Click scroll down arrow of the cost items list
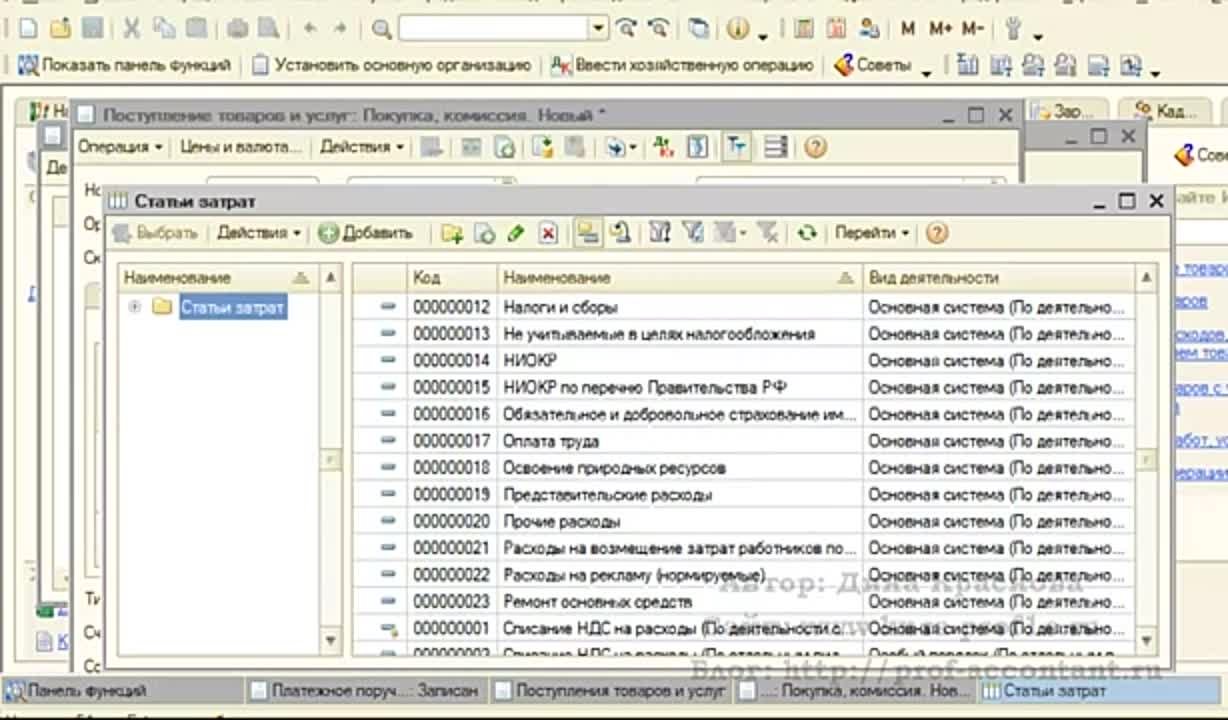This screenshot has width=1228, height=720. [x=1146, y=640]
